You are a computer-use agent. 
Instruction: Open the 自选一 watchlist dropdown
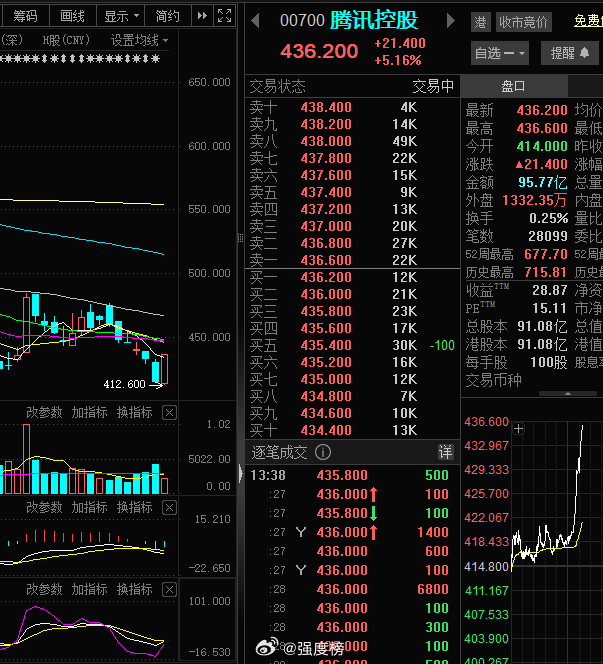500,53
